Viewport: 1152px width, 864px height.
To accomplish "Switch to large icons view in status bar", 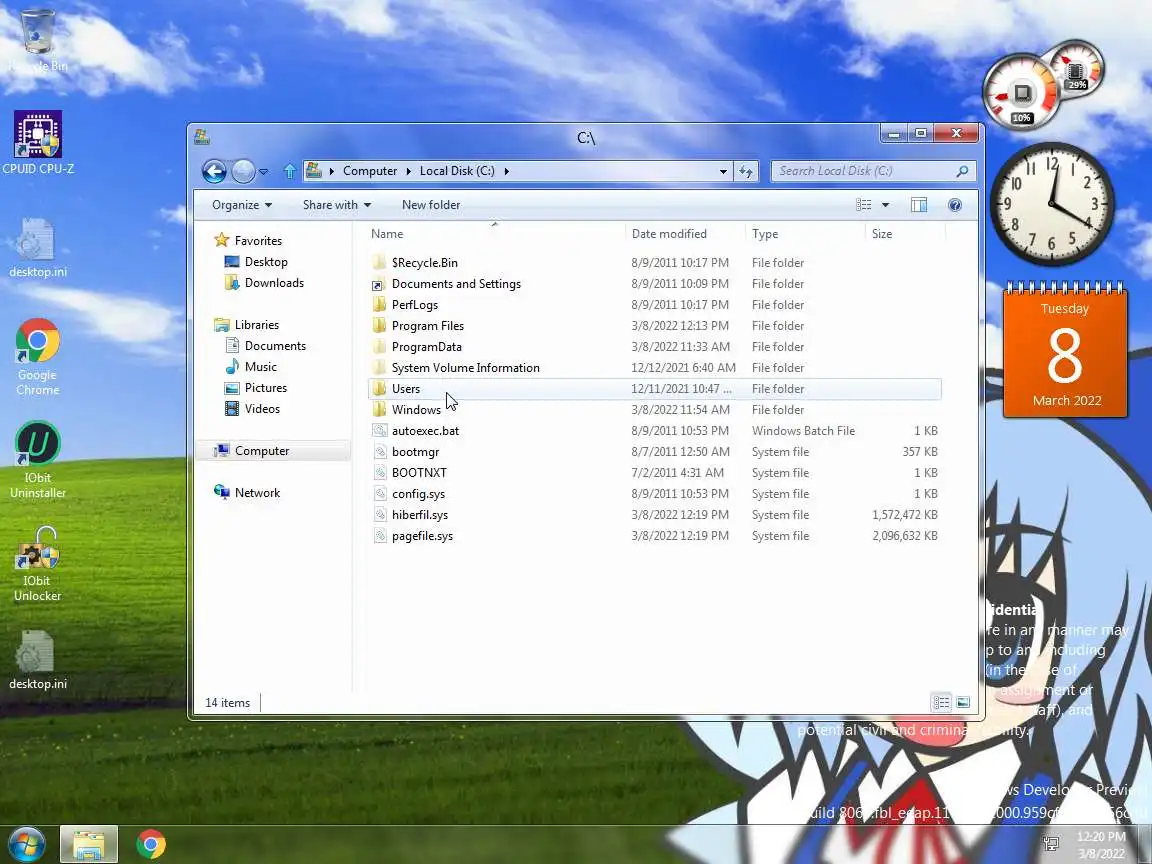I will tap(963, 703).
